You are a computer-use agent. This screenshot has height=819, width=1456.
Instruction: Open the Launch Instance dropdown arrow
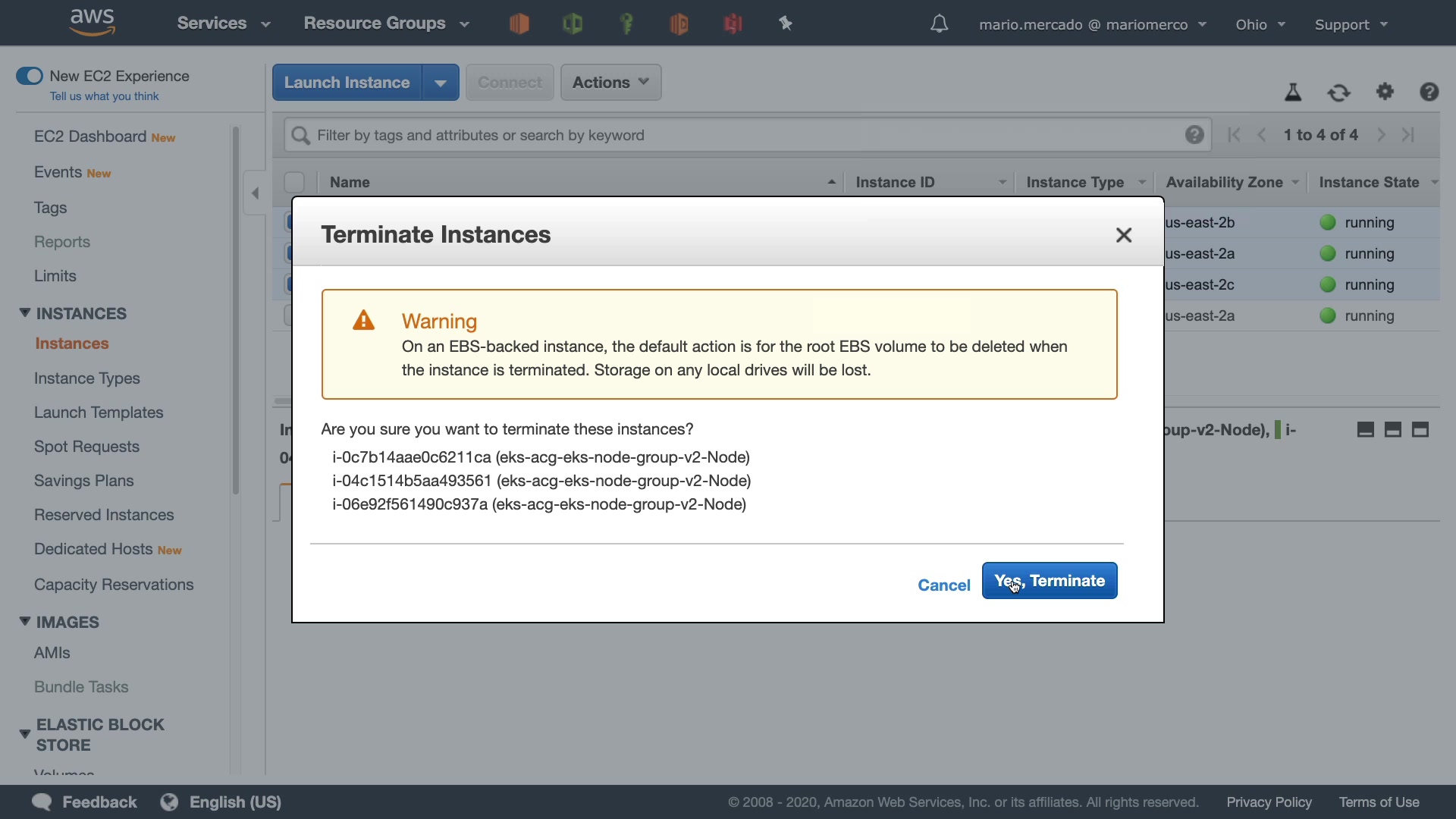[x=441, y=83]
